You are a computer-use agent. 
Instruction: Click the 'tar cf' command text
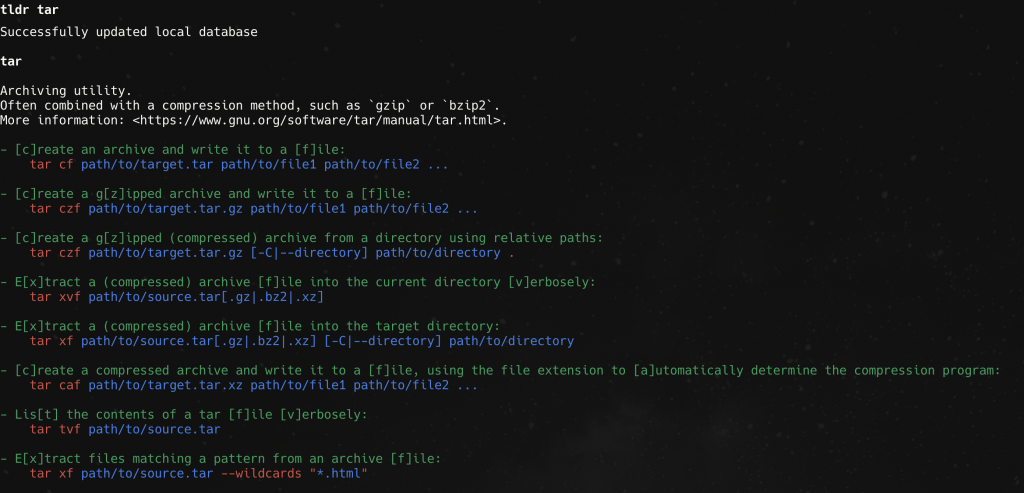tap(52, 165)
